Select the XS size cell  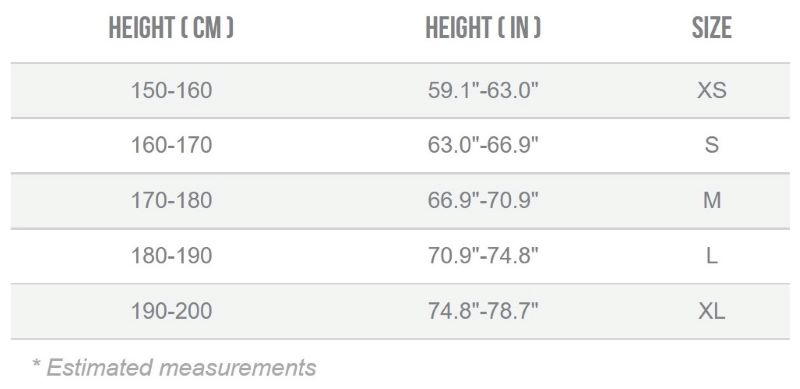(712, 90)
